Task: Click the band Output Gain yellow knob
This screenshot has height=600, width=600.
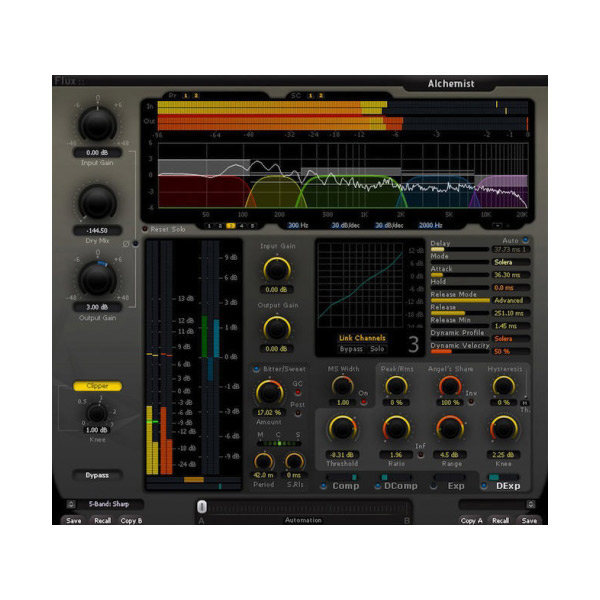Action: coord(277,329)
